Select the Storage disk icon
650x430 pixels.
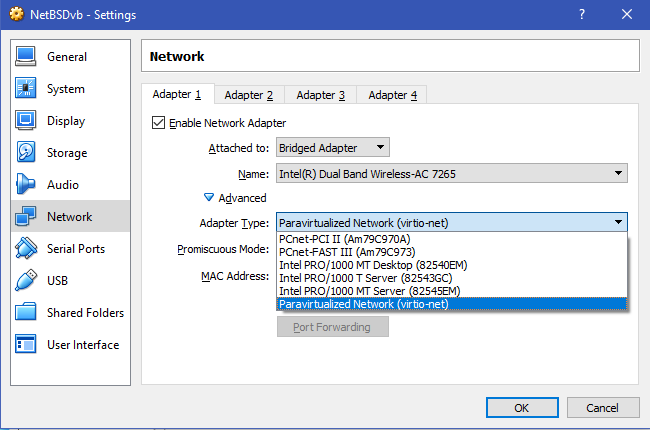pos(27,153)
